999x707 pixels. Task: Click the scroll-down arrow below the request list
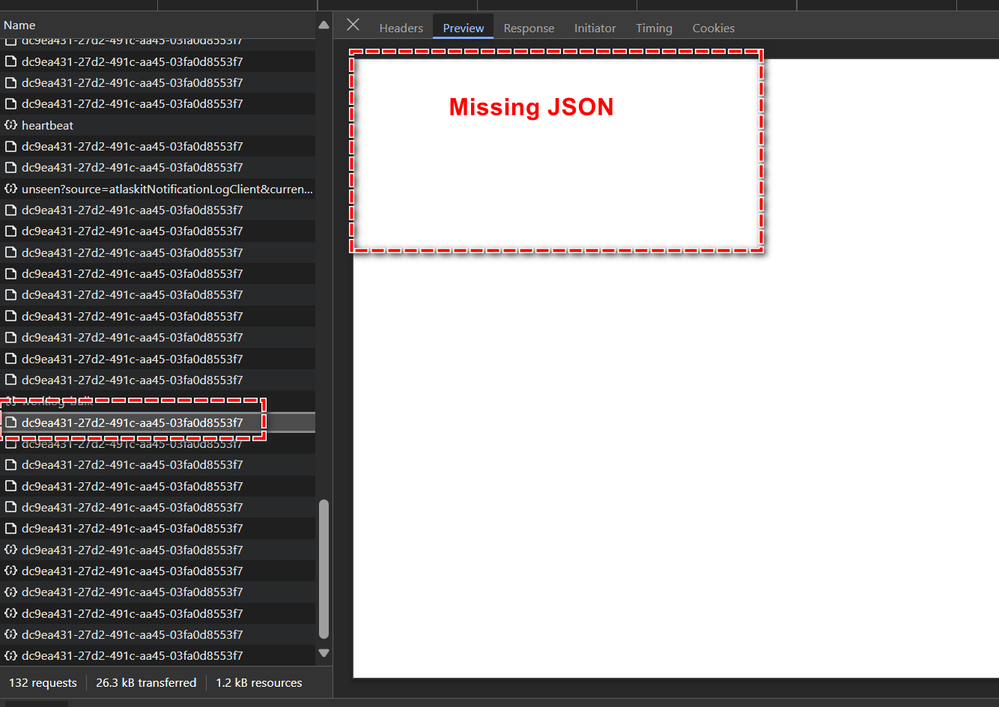[x=322, y=652]
